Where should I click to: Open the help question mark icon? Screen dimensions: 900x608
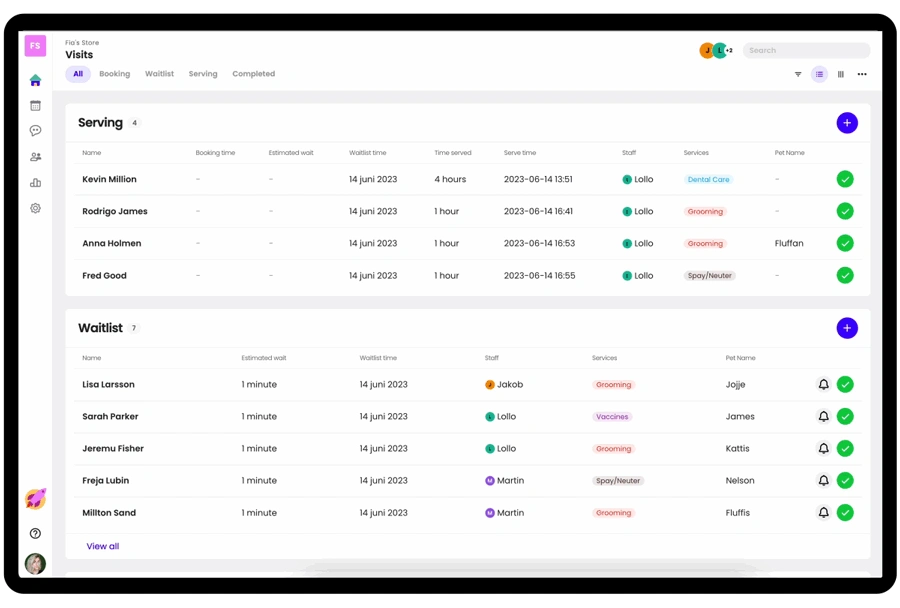pos(35,533)
